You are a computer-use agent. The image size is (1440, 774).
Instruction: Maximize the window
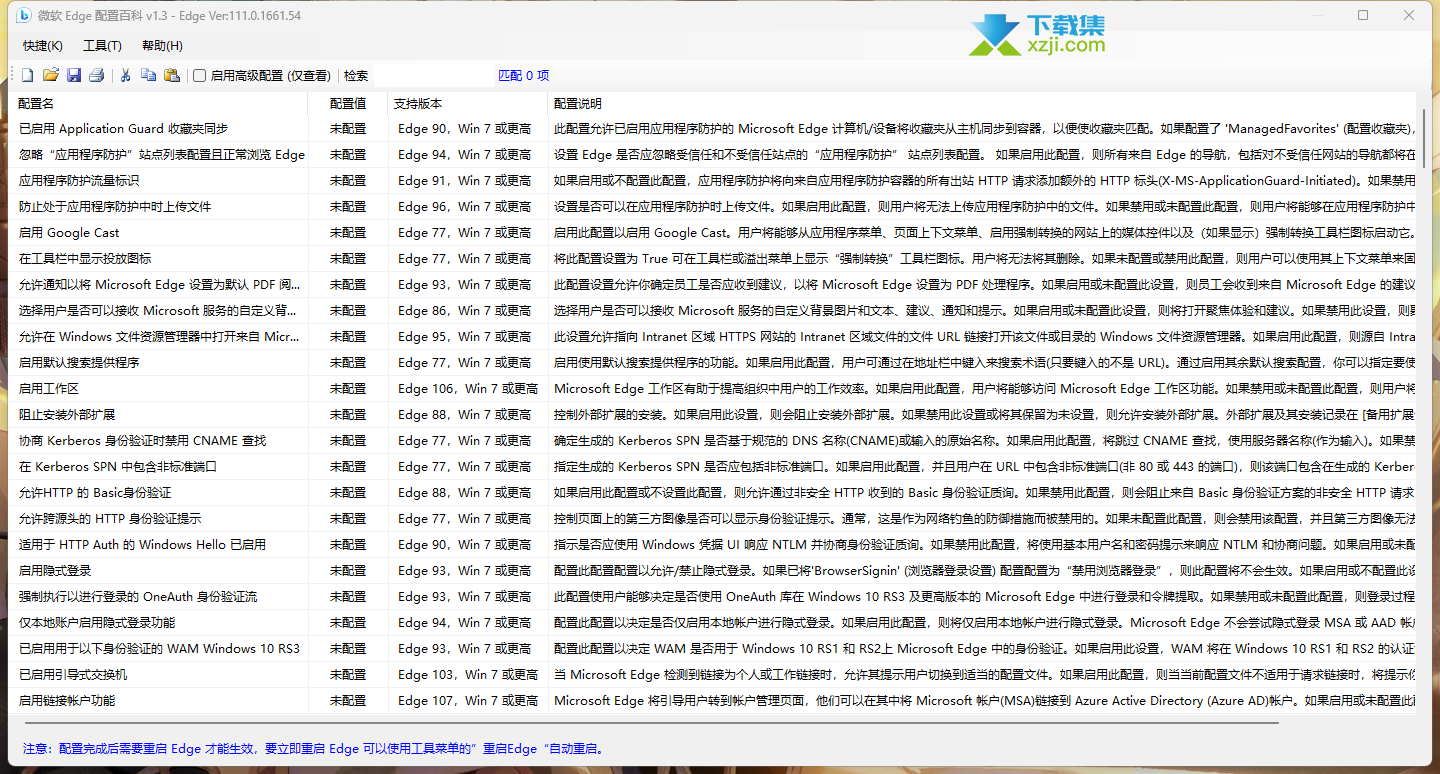coord(1363,15)
